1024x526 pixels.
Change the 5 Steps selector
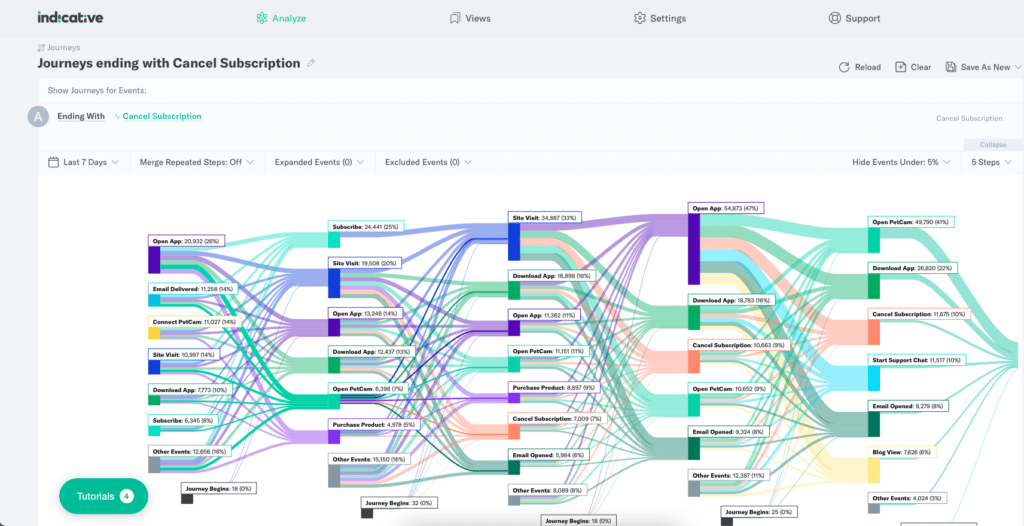(x=992, y=162)
